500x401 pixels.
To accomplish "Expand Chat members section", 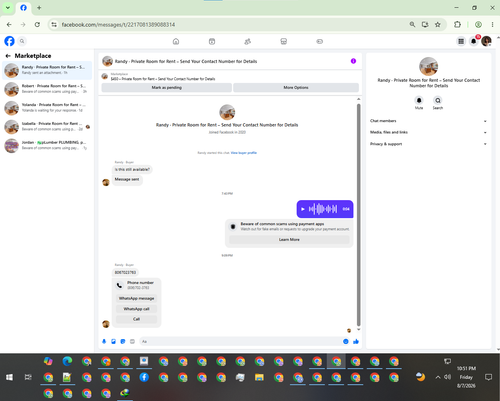I will pyautogui.click(x=428, y=121).
